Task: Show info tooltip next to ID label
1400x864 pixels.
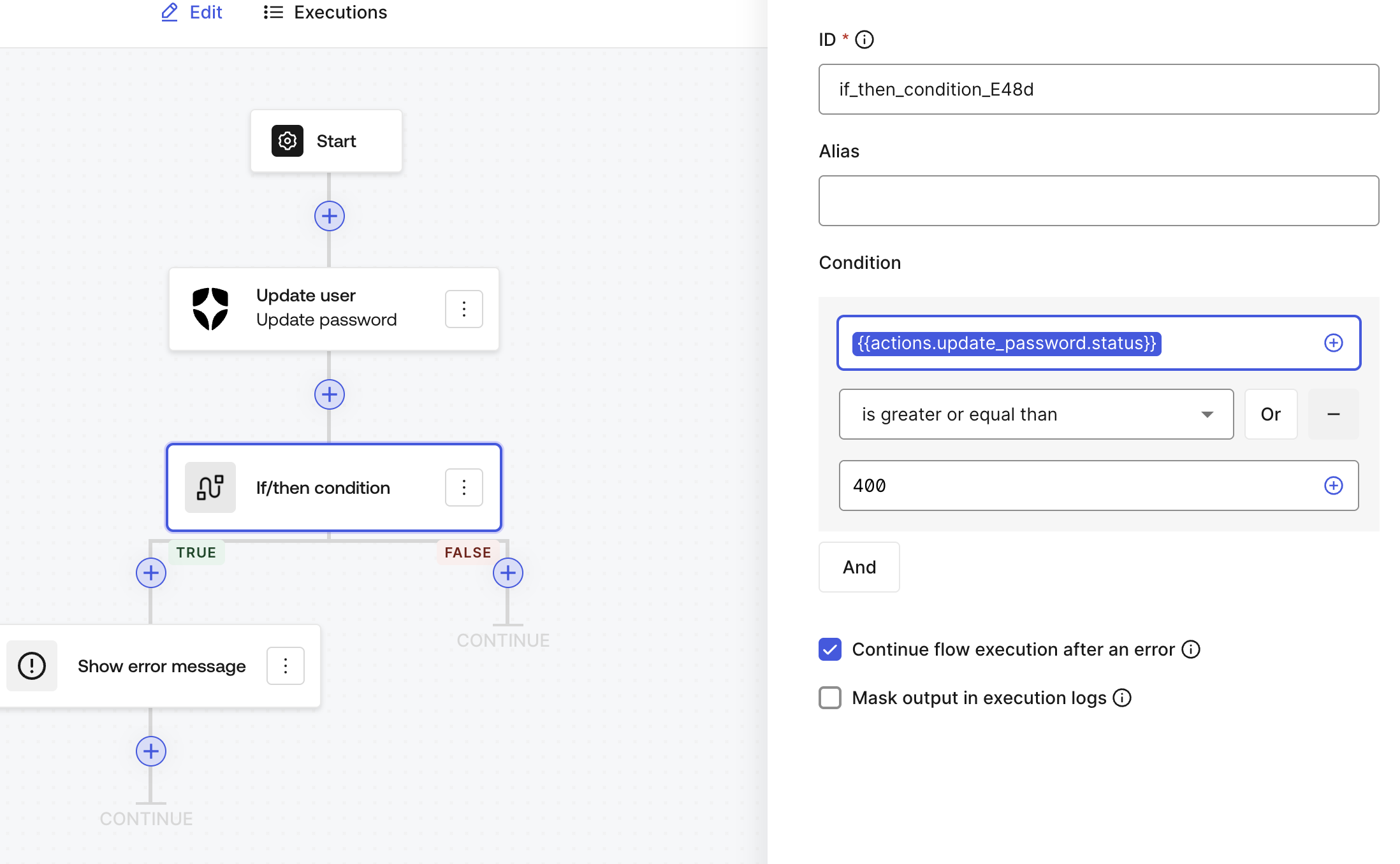Action: point(864,40)
